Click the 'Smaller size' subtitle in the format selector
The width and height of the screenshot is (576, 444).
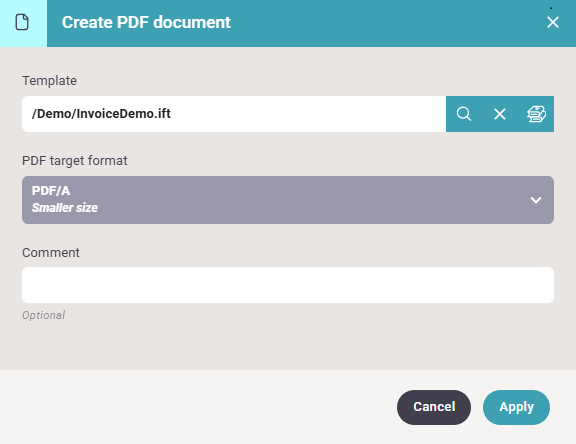[65, 208]
